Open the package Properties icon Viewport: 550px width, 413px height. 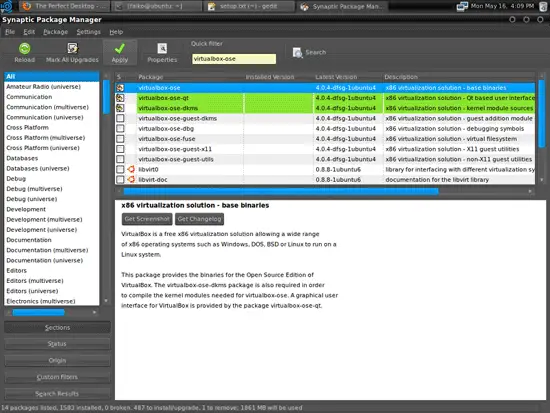(162, 48)
